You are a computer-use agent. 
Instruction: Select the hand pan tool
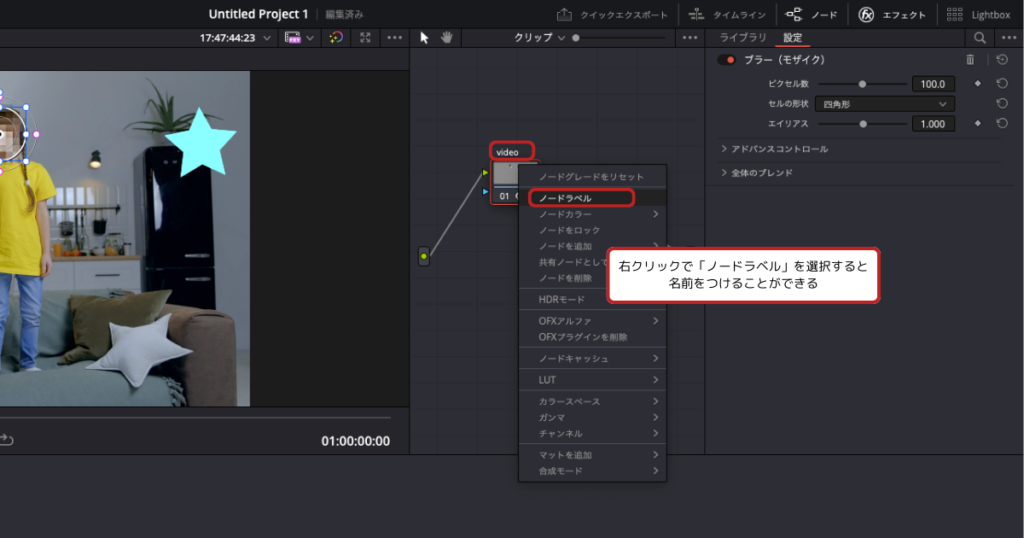tap(447, 37)
